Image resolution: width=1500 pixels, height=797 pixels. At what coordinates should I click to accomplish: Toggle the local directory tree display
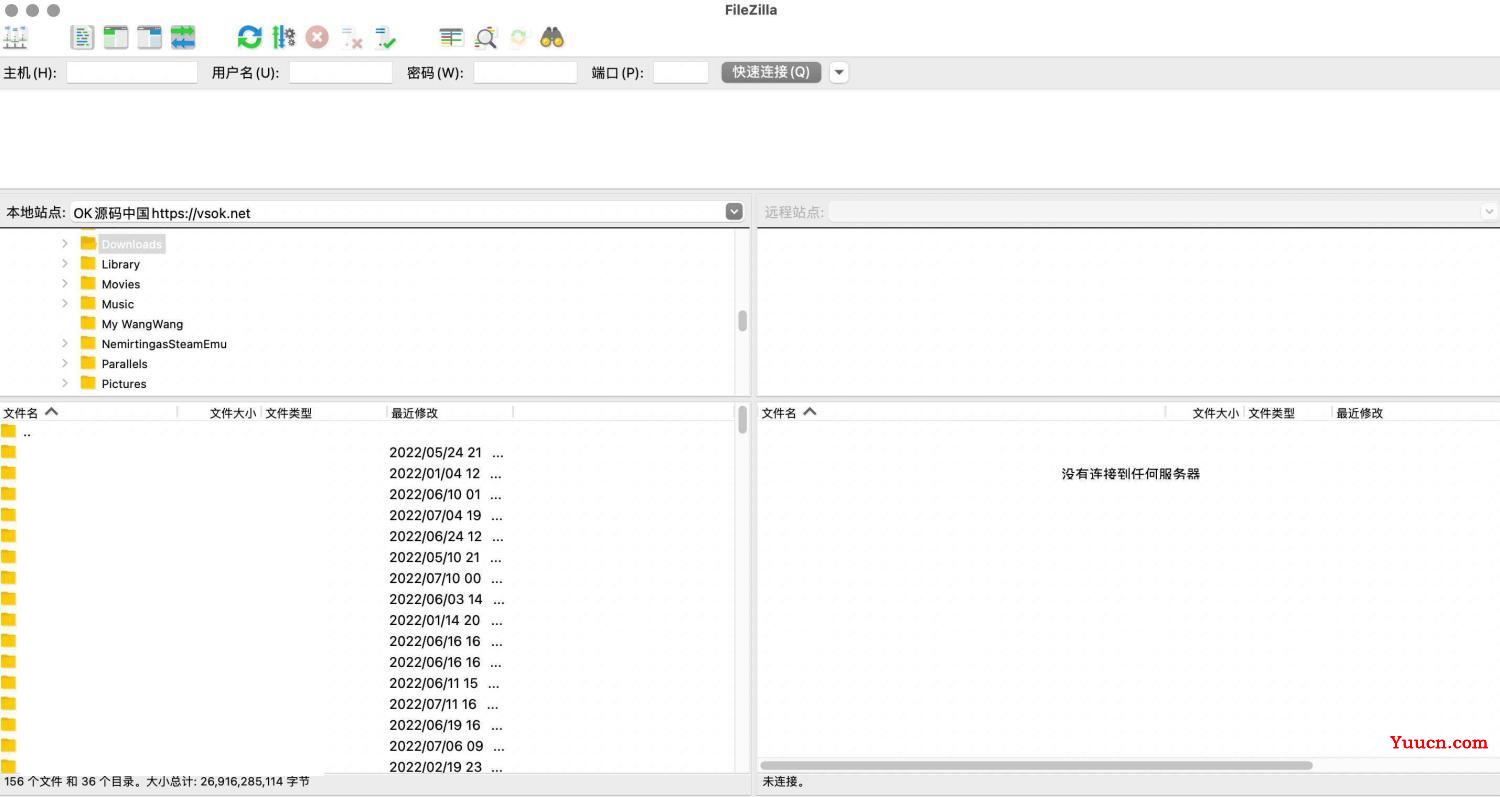[116, 38]
